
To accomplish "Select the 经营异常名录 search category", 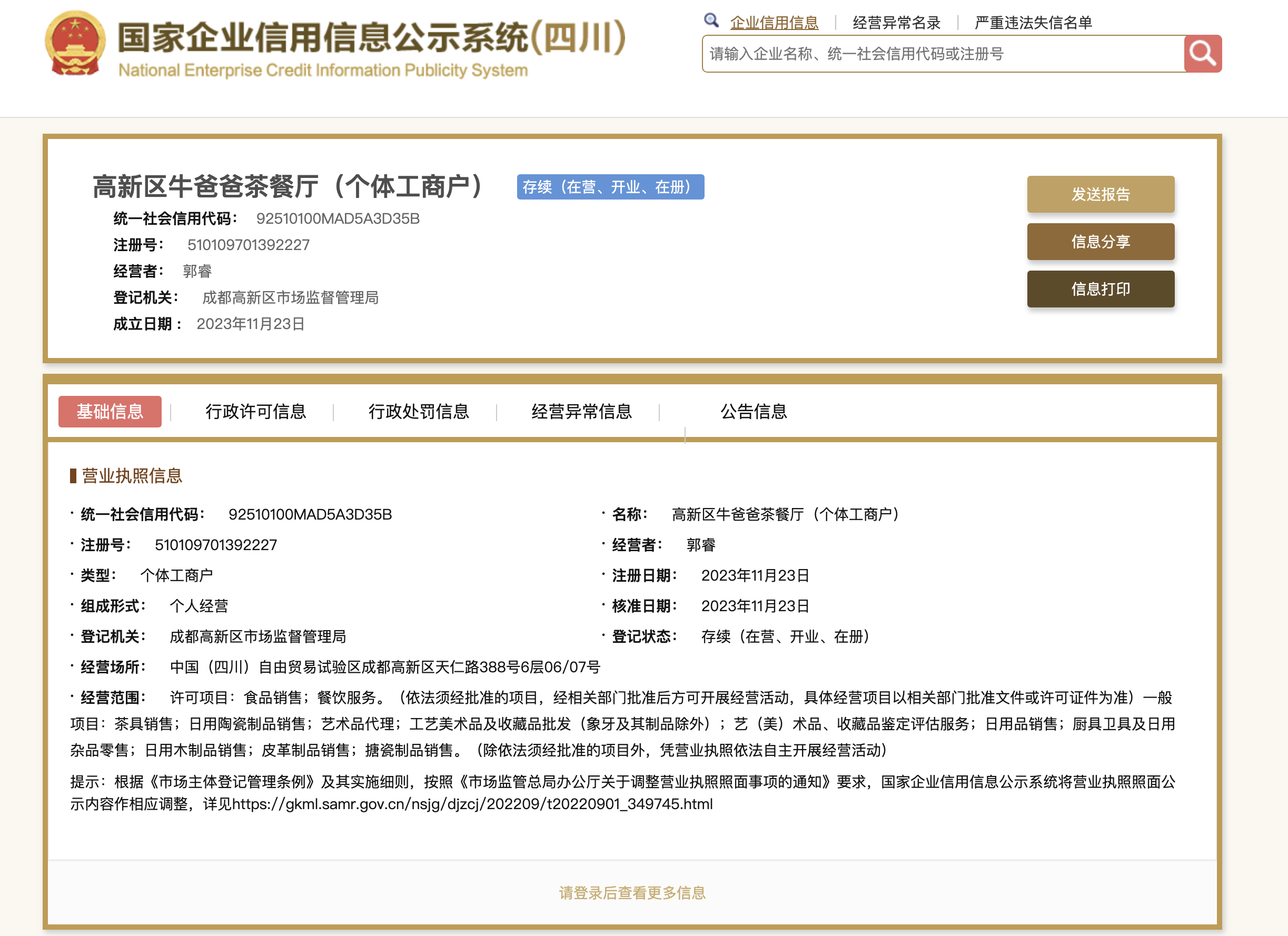I will click(x=896, y=23).
